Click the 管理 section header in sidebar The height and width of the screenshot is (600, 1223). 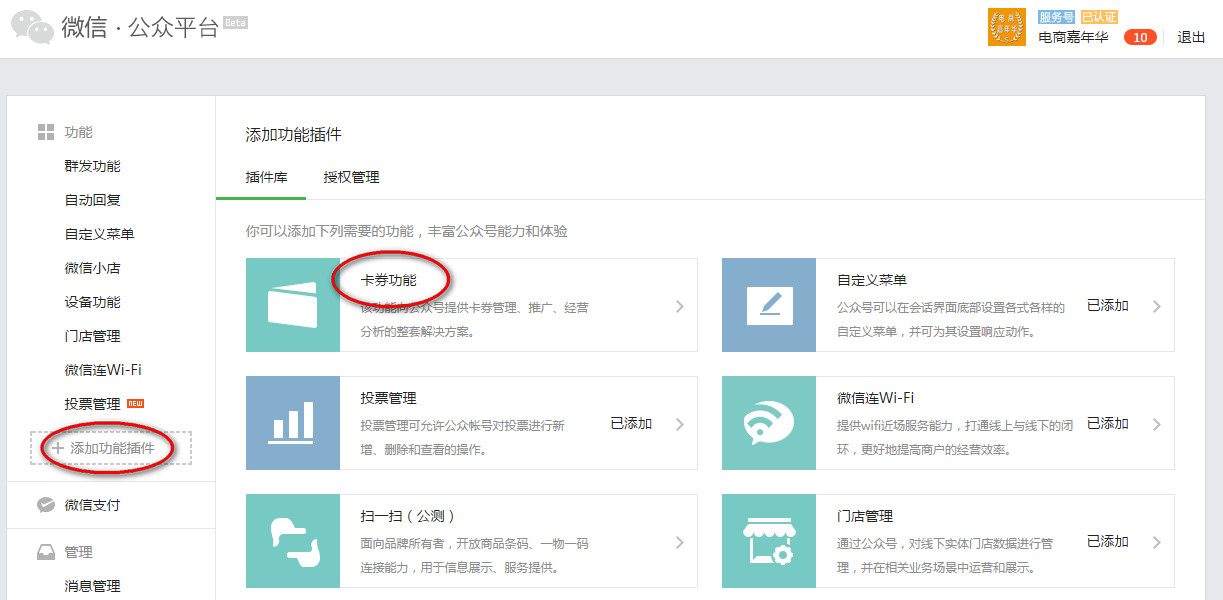coord(79,552)
